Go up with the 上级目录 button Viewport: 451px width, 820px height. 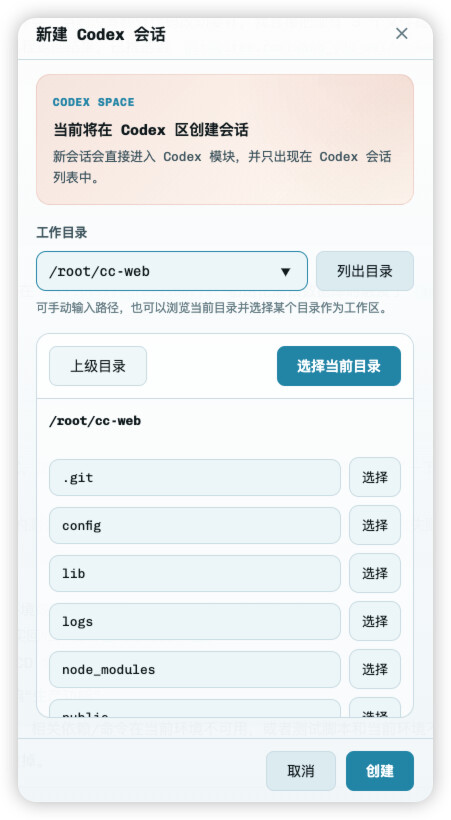click(98, 366)
